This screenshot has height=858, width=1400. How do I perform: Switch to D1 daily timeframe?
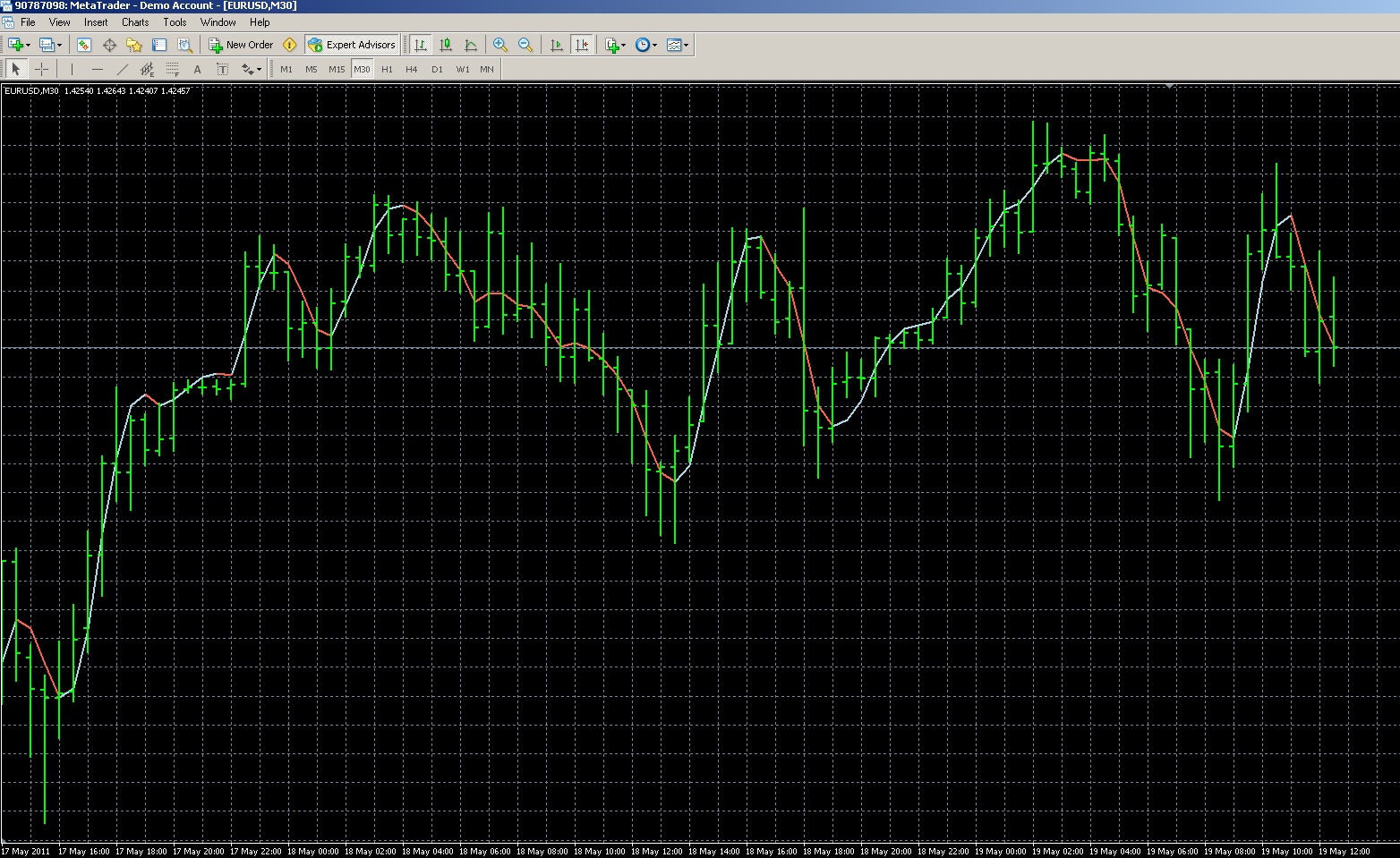click(x=437, y=69)
